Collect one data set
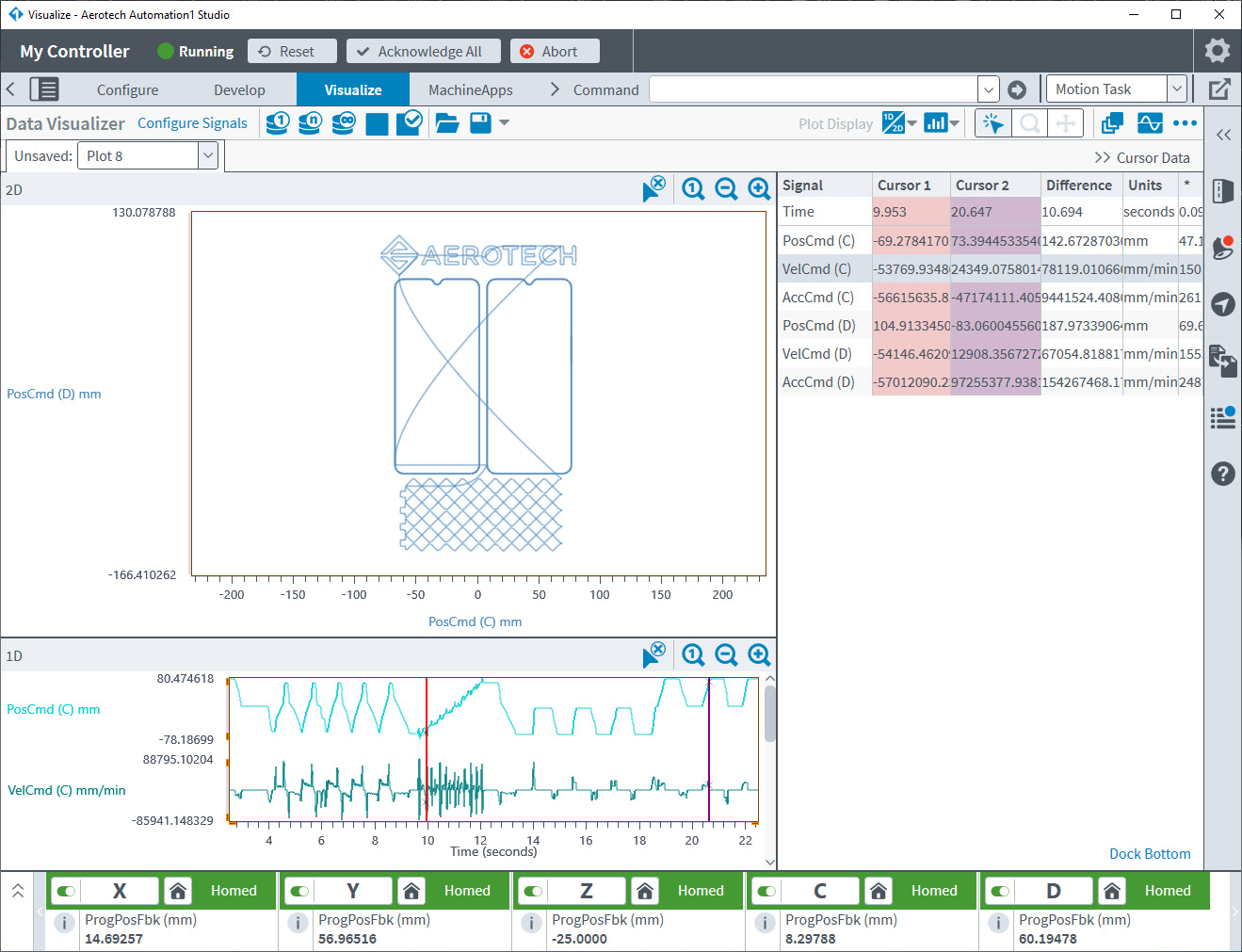 277,123
